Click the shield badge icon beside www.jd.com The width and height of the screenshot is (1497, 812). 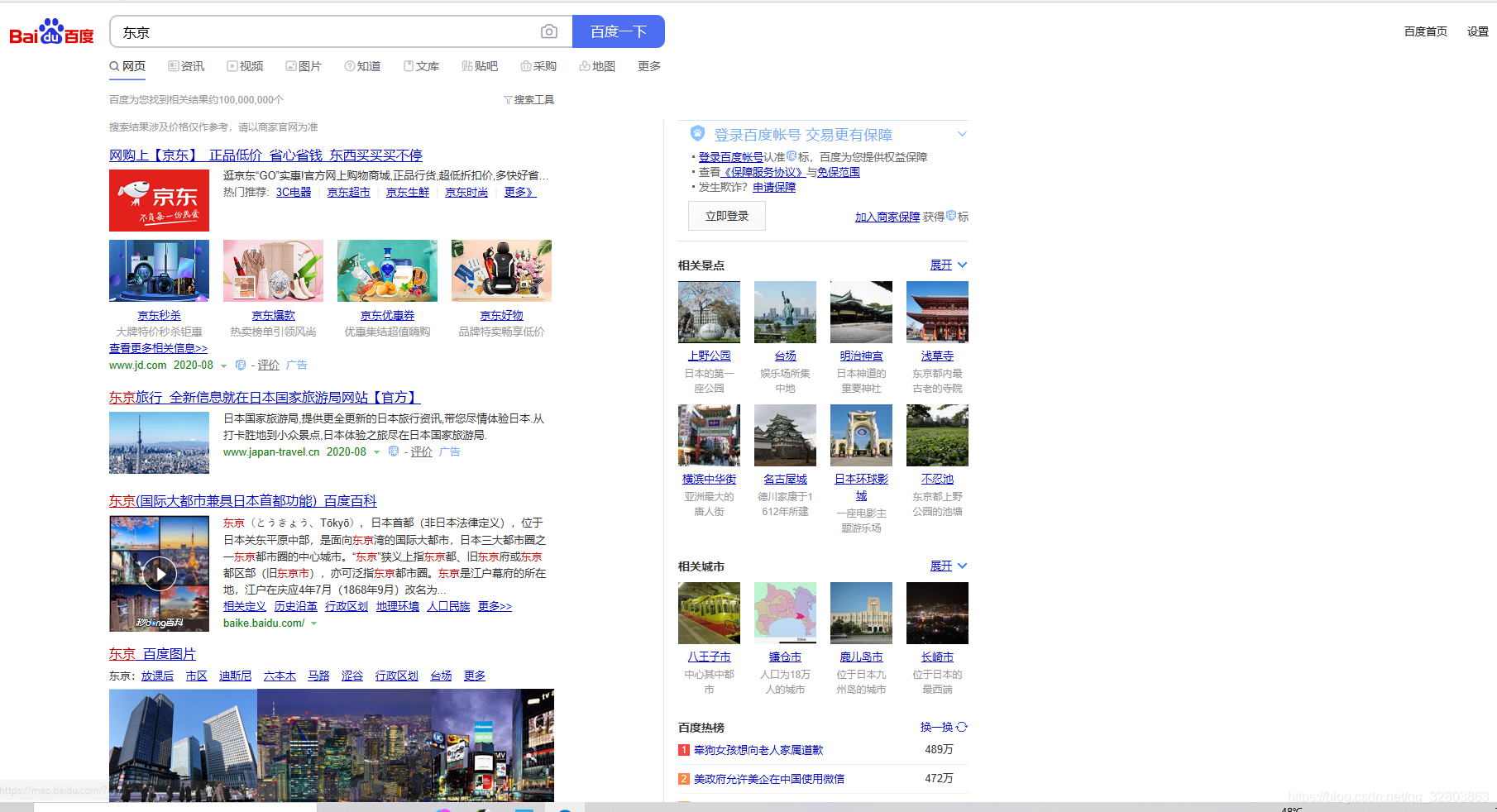[241, 365]
